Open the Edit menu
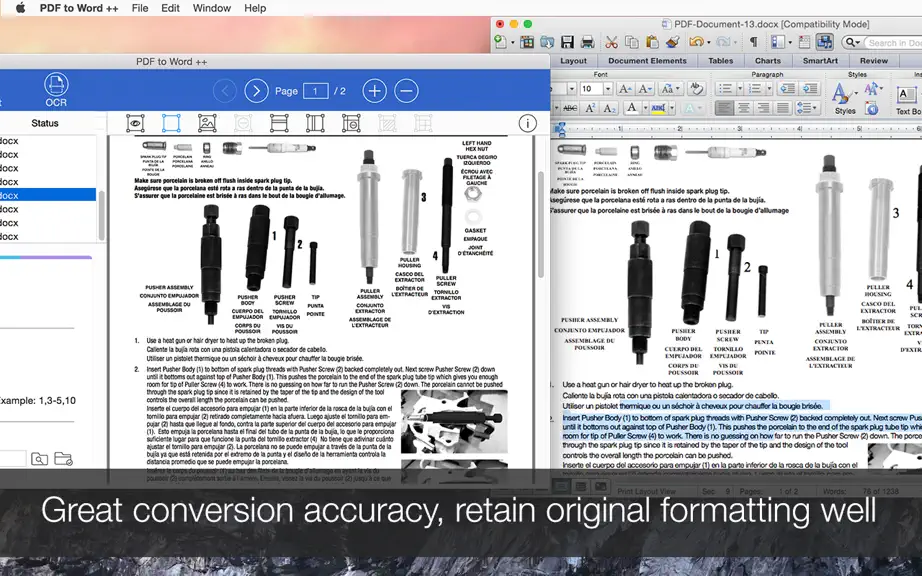922x576 pixels. click(171, 8)
